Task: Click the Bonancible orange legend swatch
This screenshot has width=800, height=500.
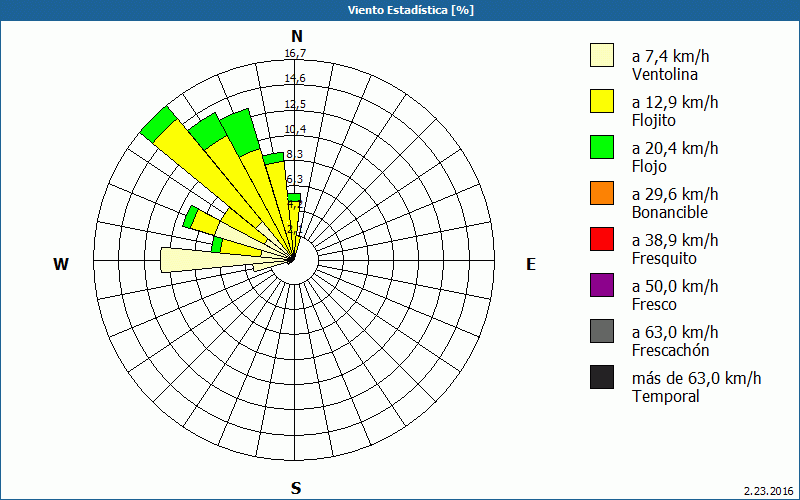Action: pyautogui.click(x=602, y=193)
